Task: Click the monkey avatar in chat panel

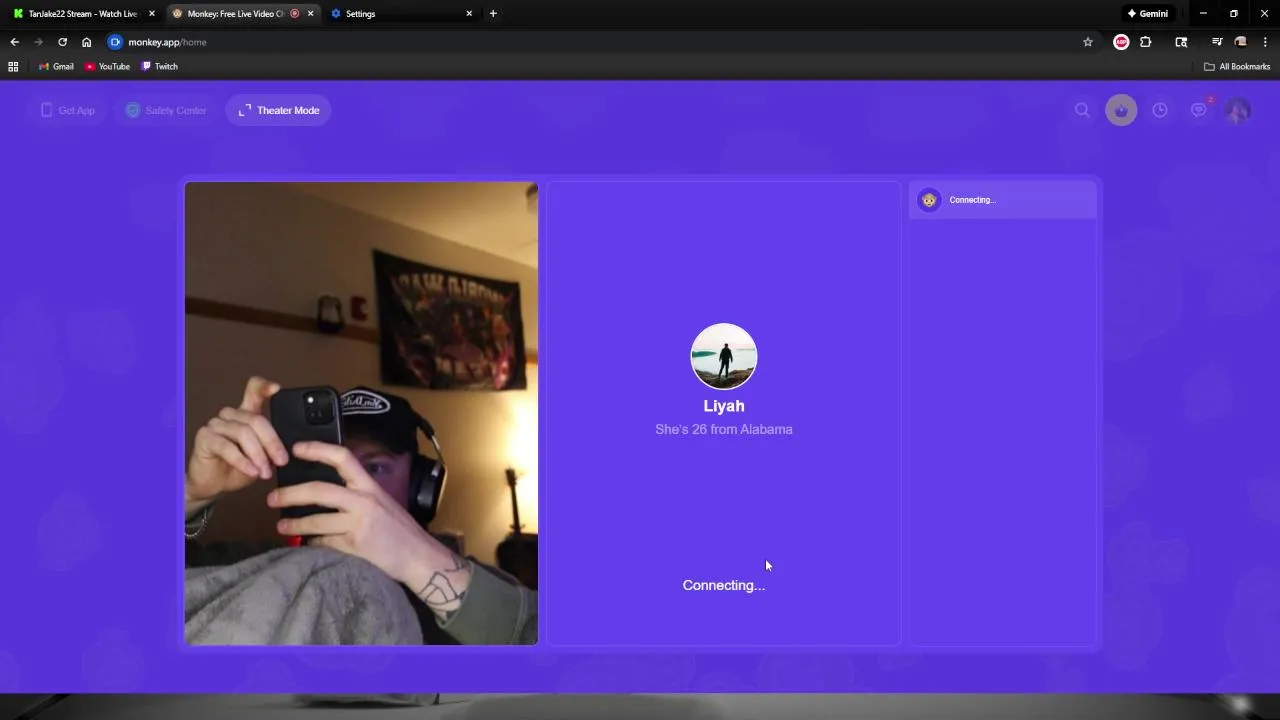Action: (x=930, y=200)
